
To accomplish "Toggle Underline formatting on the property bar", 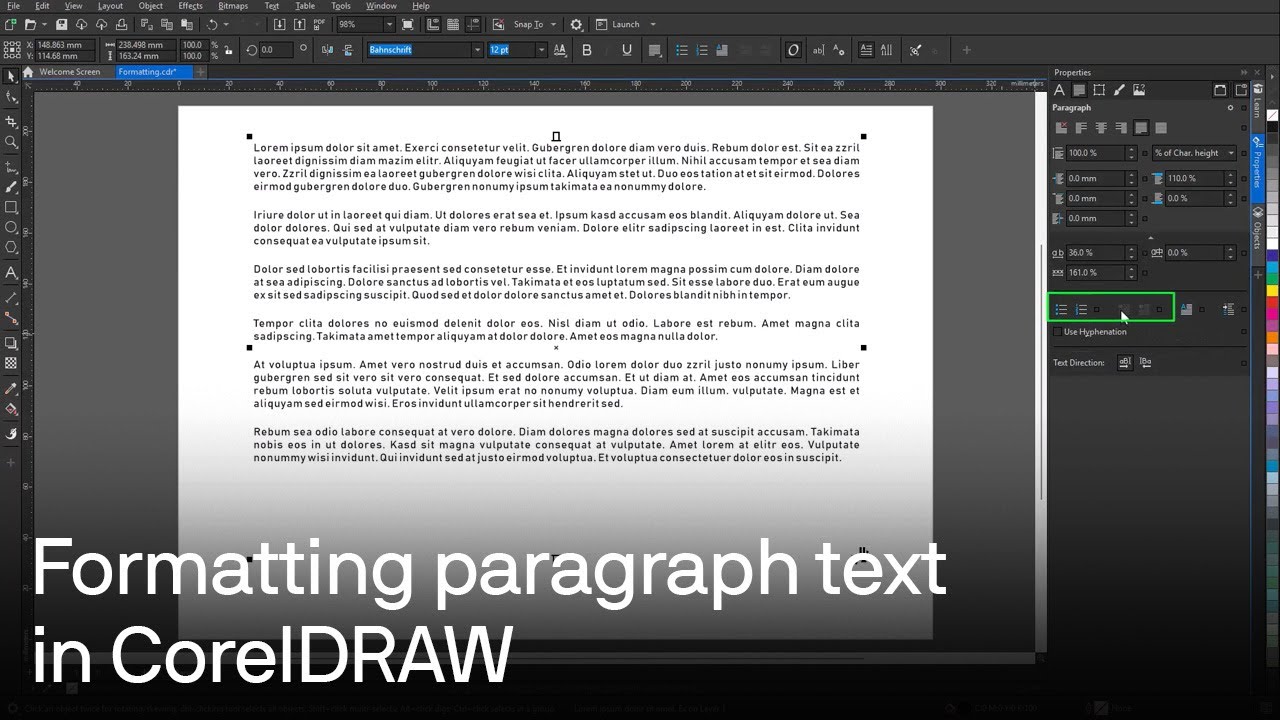I will click(627, 50).
